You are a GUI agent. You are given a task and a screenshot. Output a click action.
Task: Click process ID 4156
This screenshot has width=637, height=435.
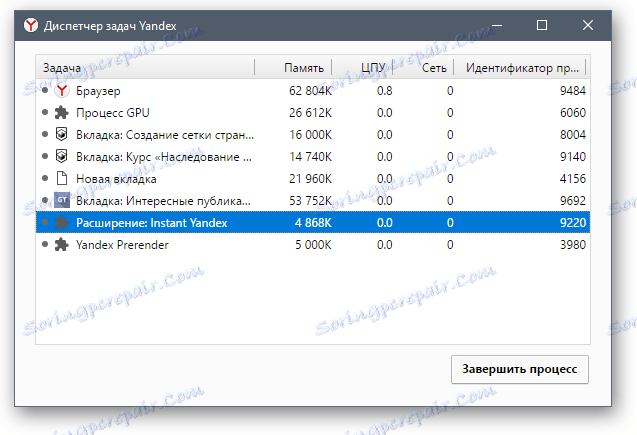click(573, 178)
